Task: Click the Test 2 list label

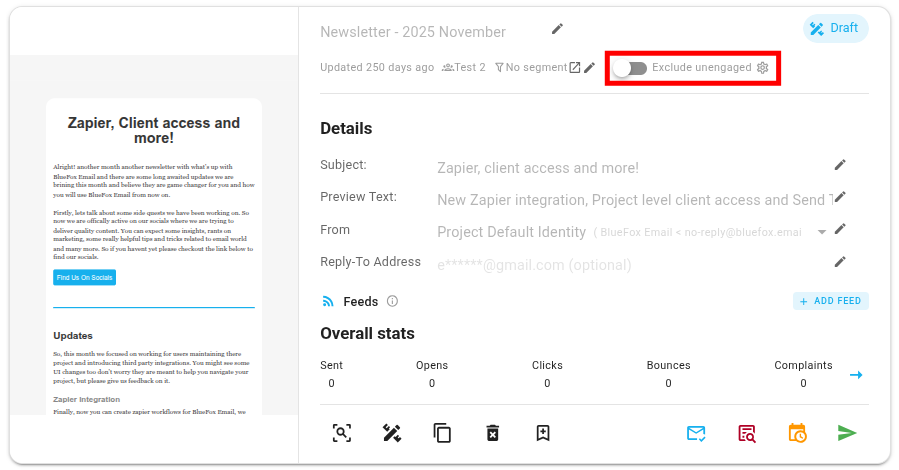Action: (464, 68)
